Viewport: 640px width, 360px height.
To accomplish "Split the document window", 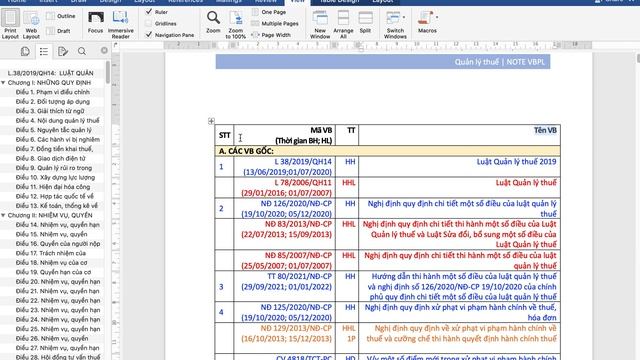I will pyautogui.click(x=365, y=22).
